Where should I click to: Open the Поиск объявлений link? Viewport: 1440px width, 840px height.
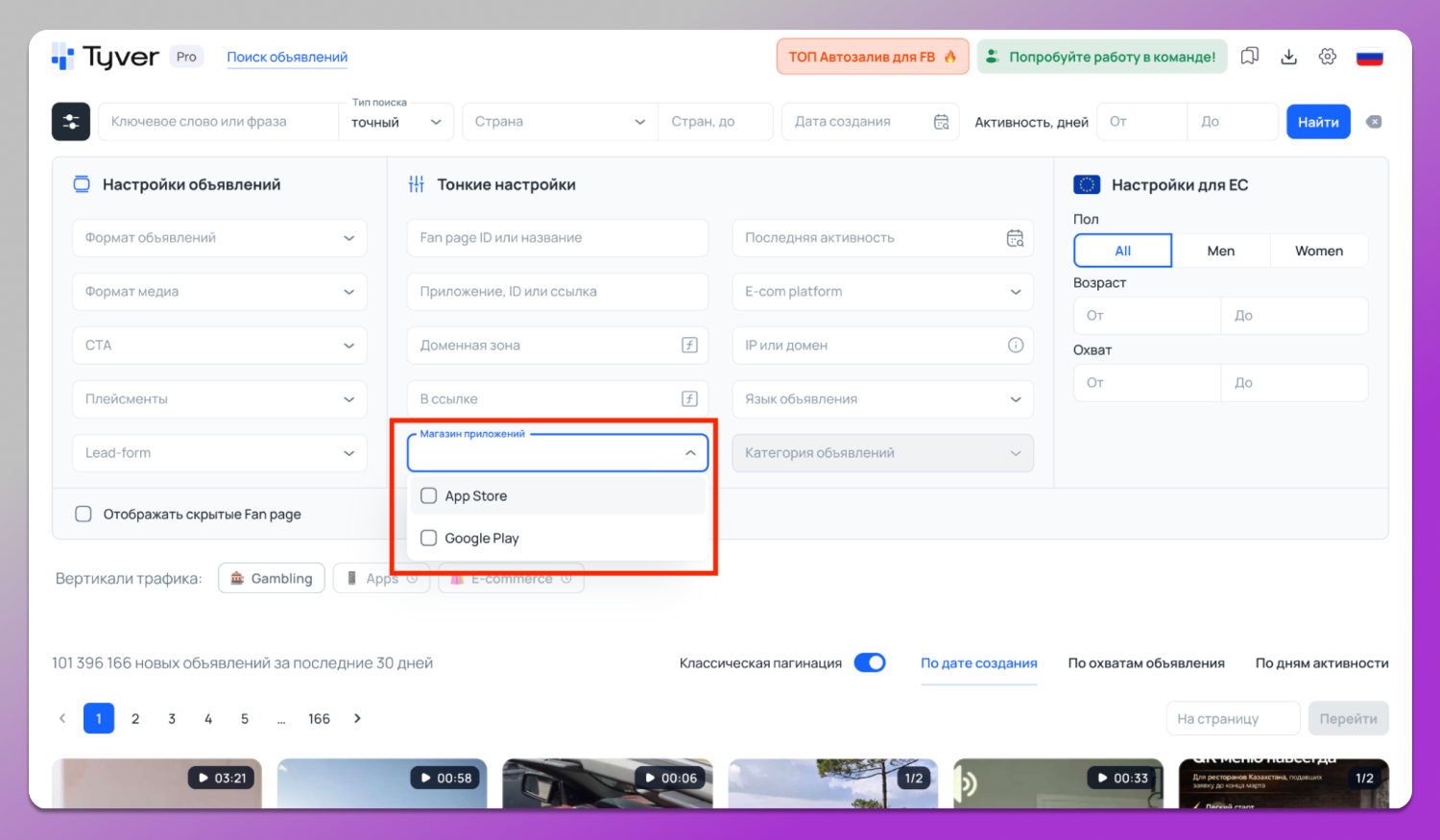pyautogui.click(x=286, y=57)
